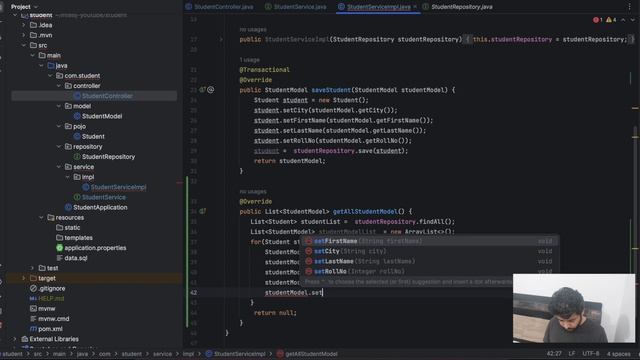This screenshot has height=360, width=640.
Task: Open the '4 spaces' indent settings
Action: pyautogui.click(x=618, y=353)
